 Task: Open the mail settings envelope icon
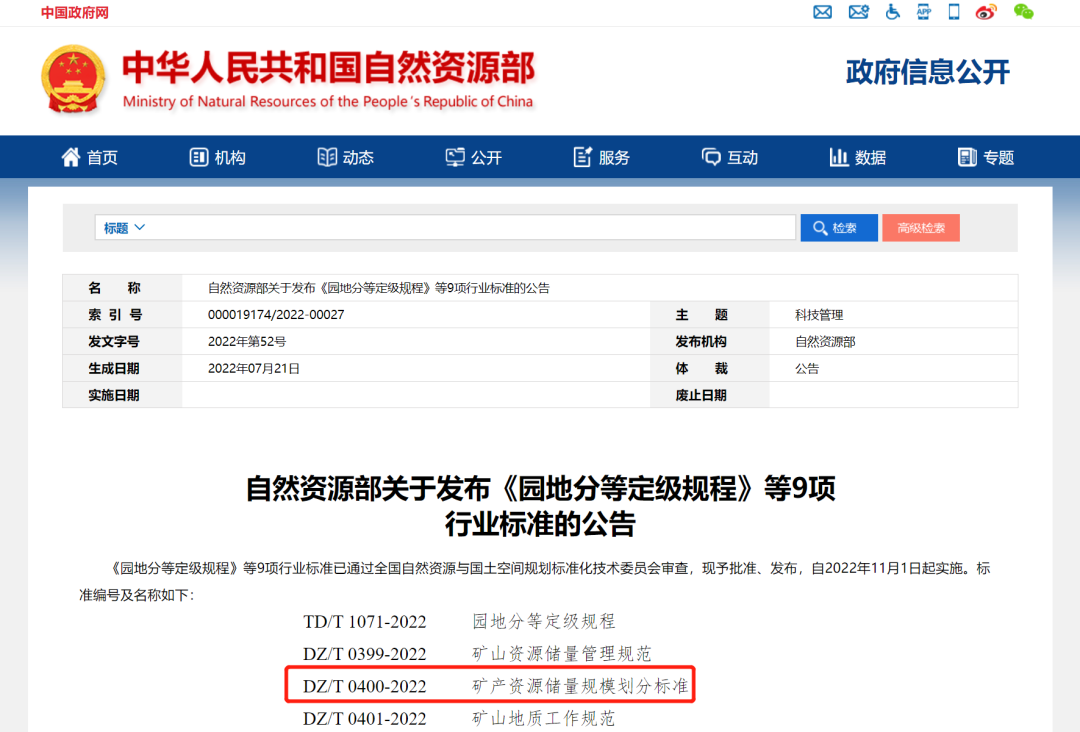click(x=858, y=12)
